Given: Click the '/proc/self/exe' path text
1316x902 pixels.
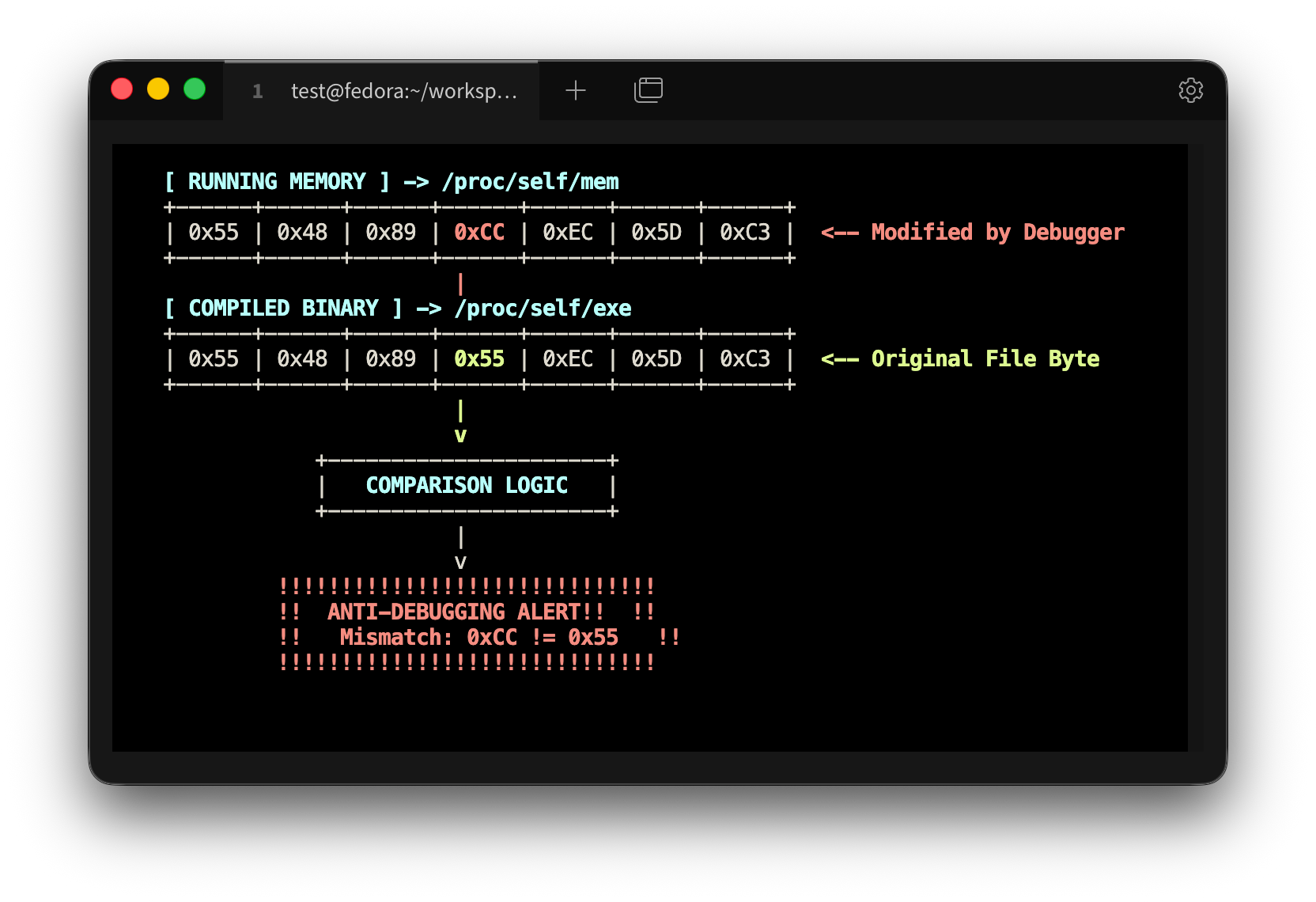Looking at the screenshot, I should click(543, 309).
